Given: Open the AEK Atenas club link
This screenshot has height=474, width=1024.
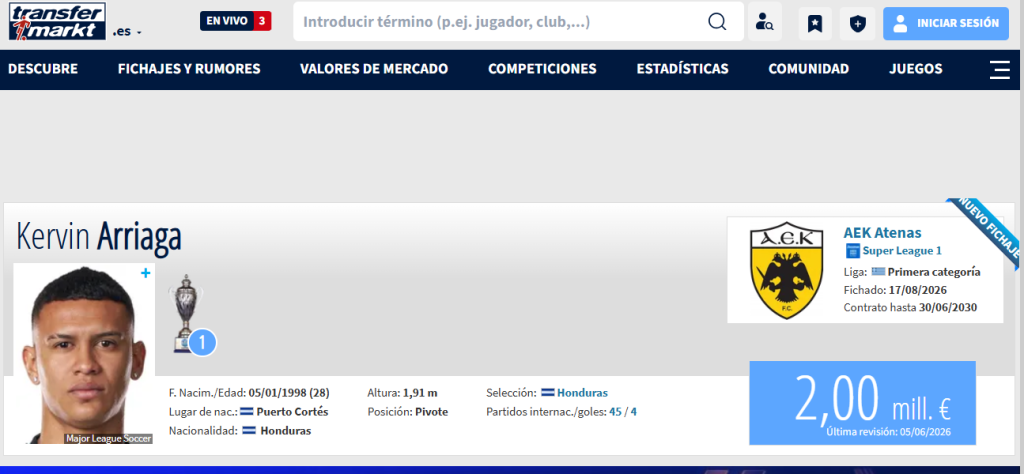Looking at the screenshot, I should tap(882, 232).
